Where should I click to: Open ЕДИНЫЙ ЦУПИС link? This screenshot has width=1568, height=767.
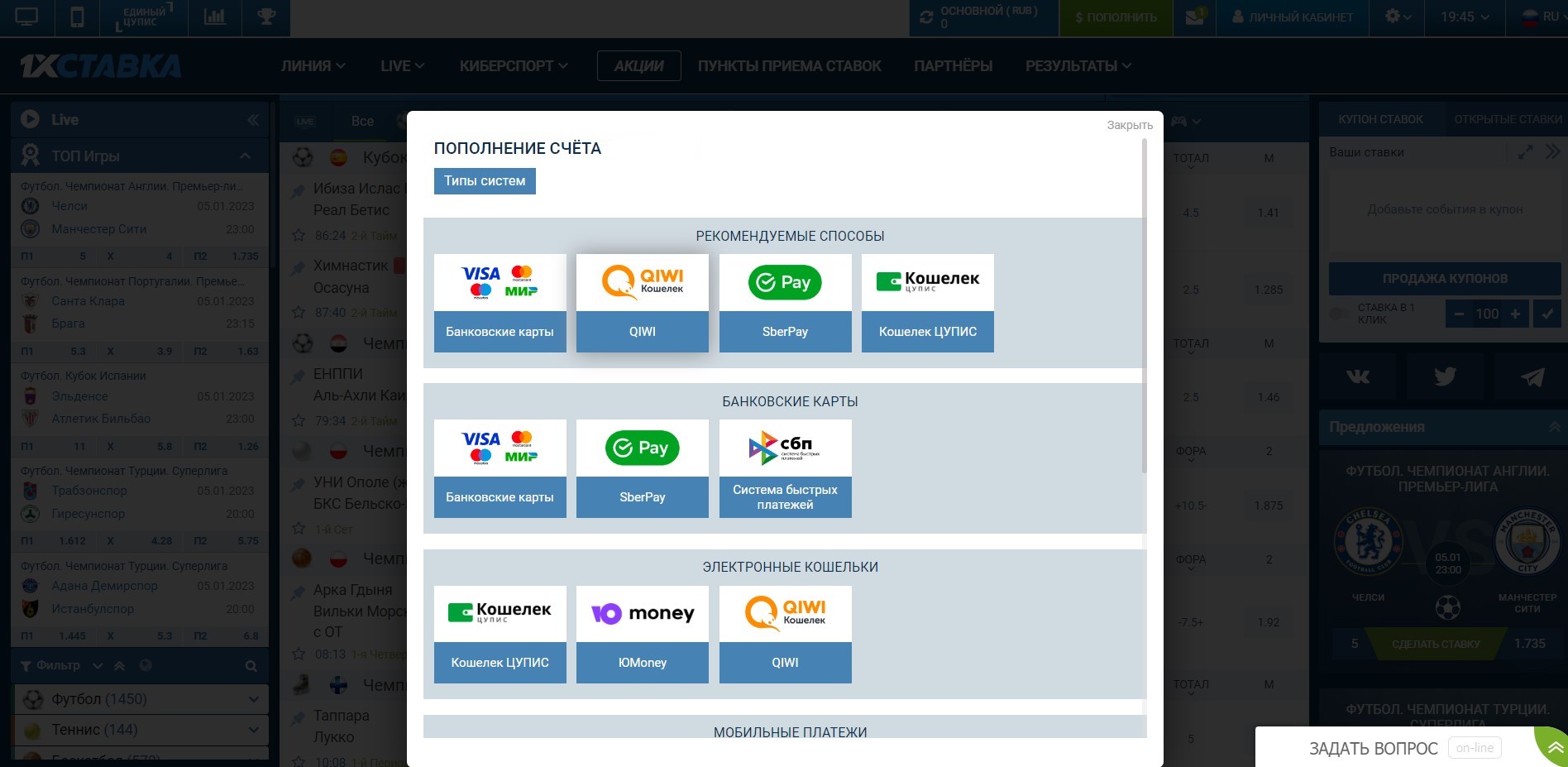coord(144,17)
